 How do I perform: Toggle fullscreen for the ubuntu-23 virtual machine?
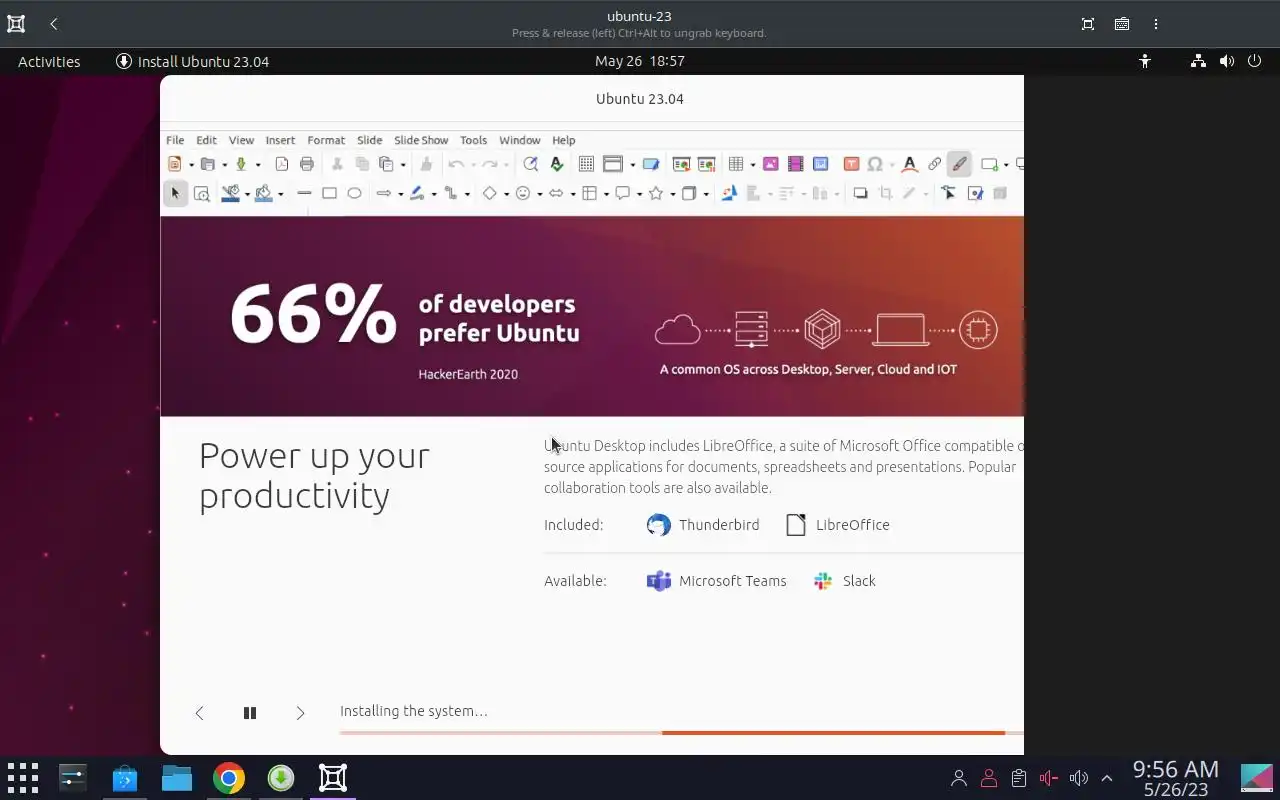click(x=1088, y=24)
